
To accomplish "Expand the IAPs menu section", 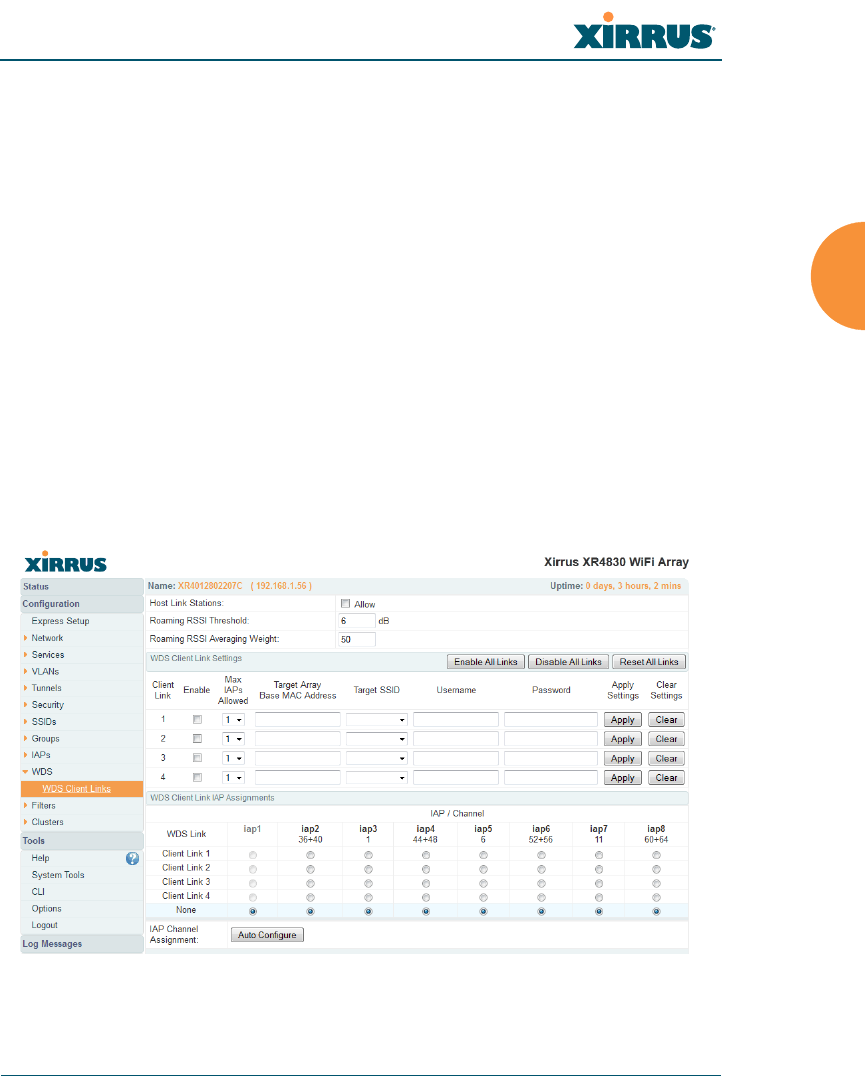I will tap(40, 755).
